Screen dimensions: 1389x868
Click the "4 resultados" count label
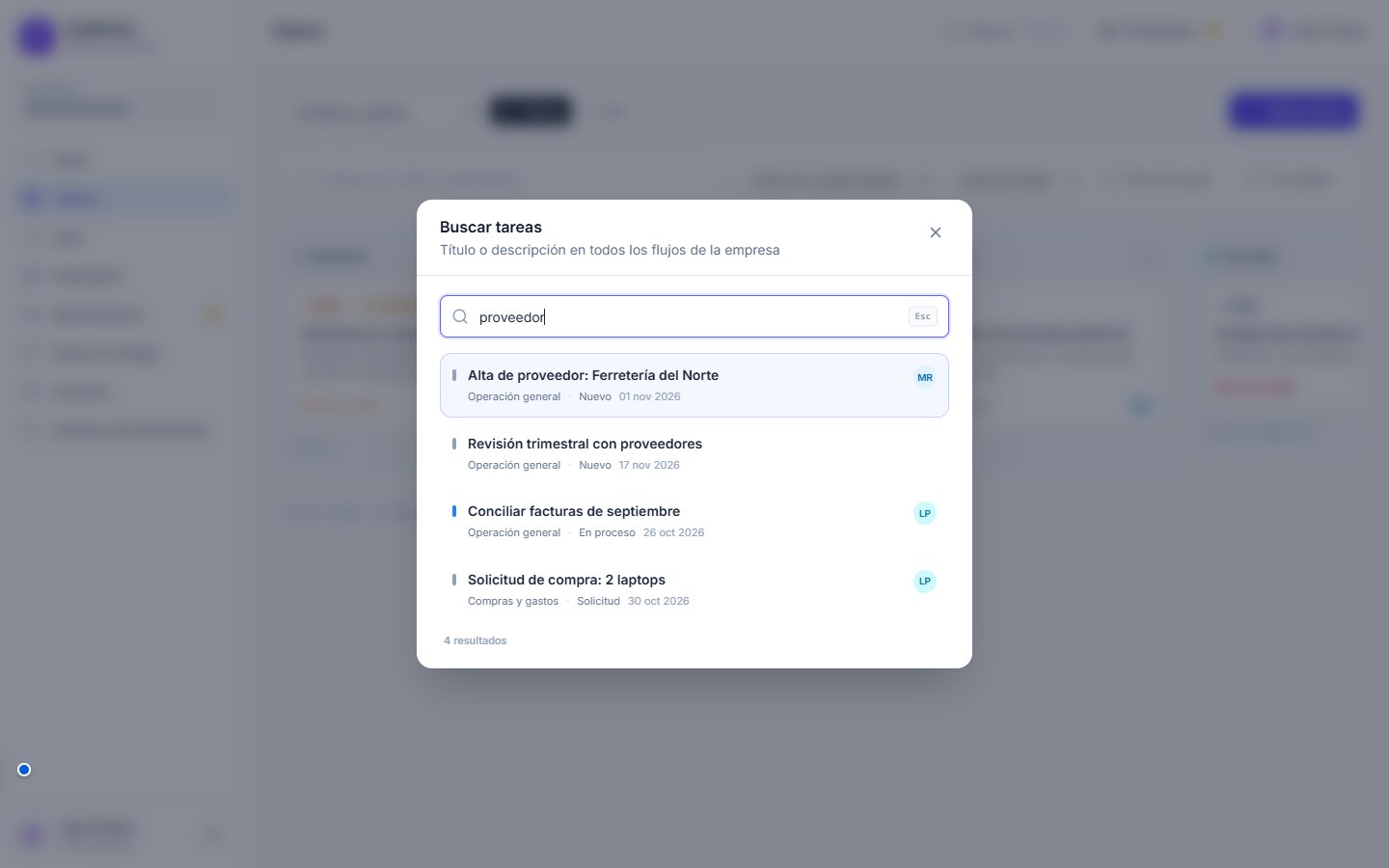click(x=476, y=640)
